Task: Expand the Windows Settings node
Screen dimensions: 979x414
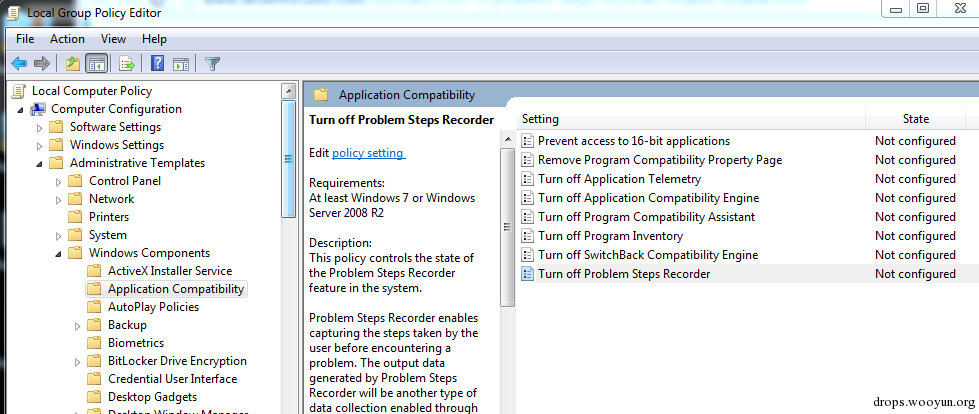Action: (x=39, y=146)
